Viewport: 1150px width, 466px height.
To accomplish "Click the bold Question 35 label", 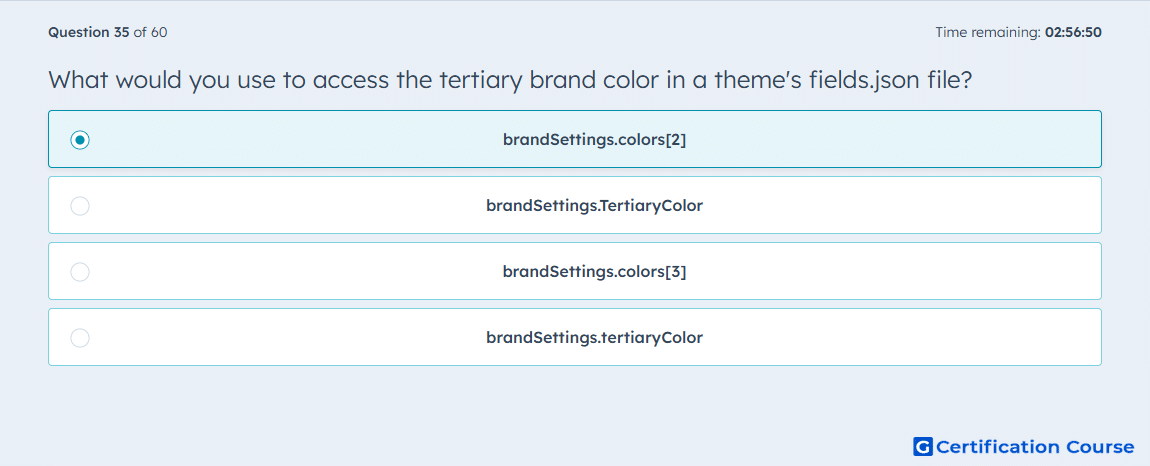I will click(x=89, y=32).
